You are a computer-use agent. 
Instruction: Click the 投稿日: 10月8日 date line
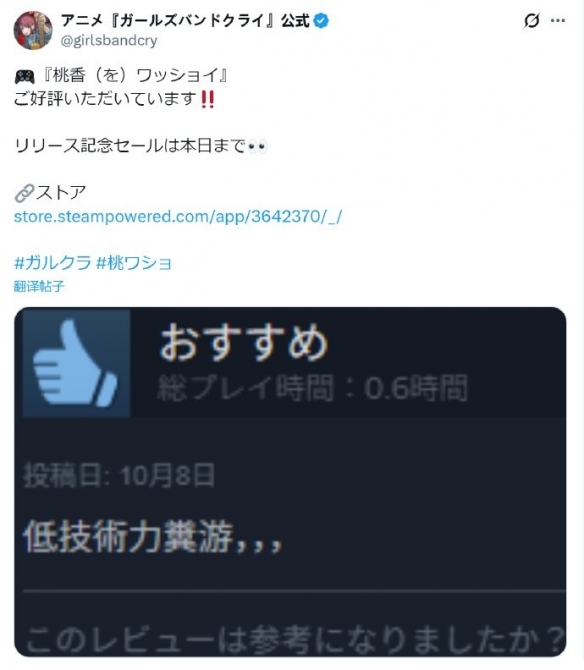click(x=119, y=476)
